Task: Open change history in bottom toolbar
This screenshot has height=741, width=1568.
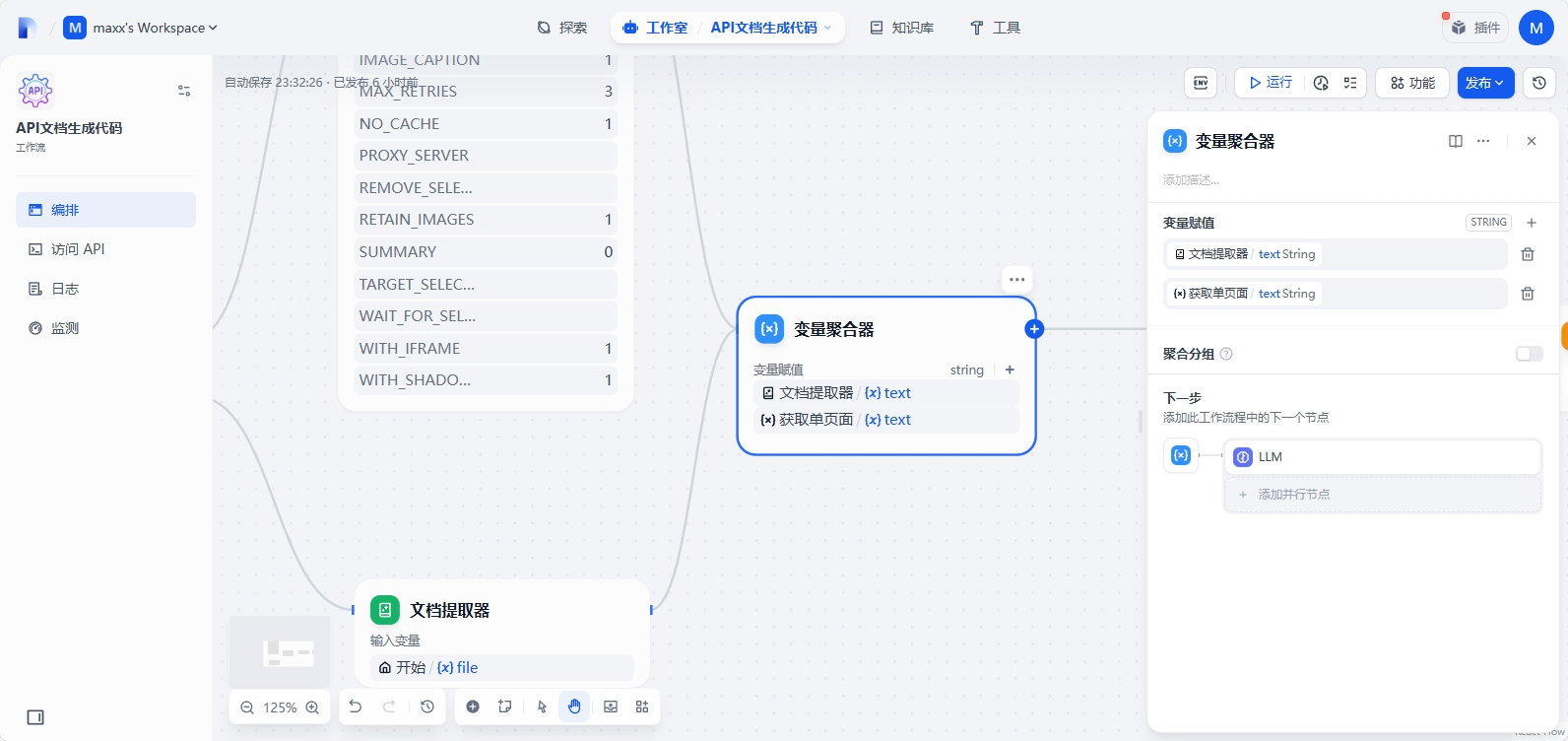Action: (x=427, y=707)
